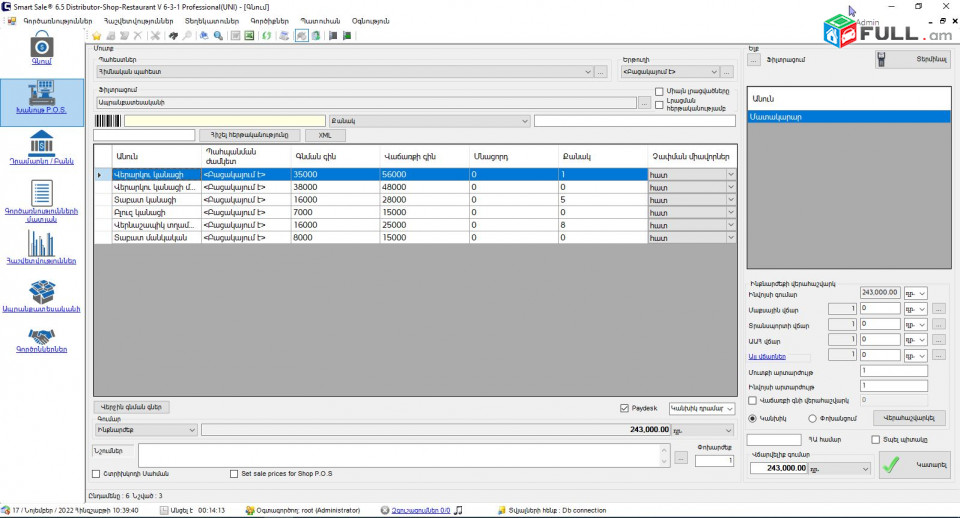Open the Հաշվետվություններ menu

click(138, 21)
